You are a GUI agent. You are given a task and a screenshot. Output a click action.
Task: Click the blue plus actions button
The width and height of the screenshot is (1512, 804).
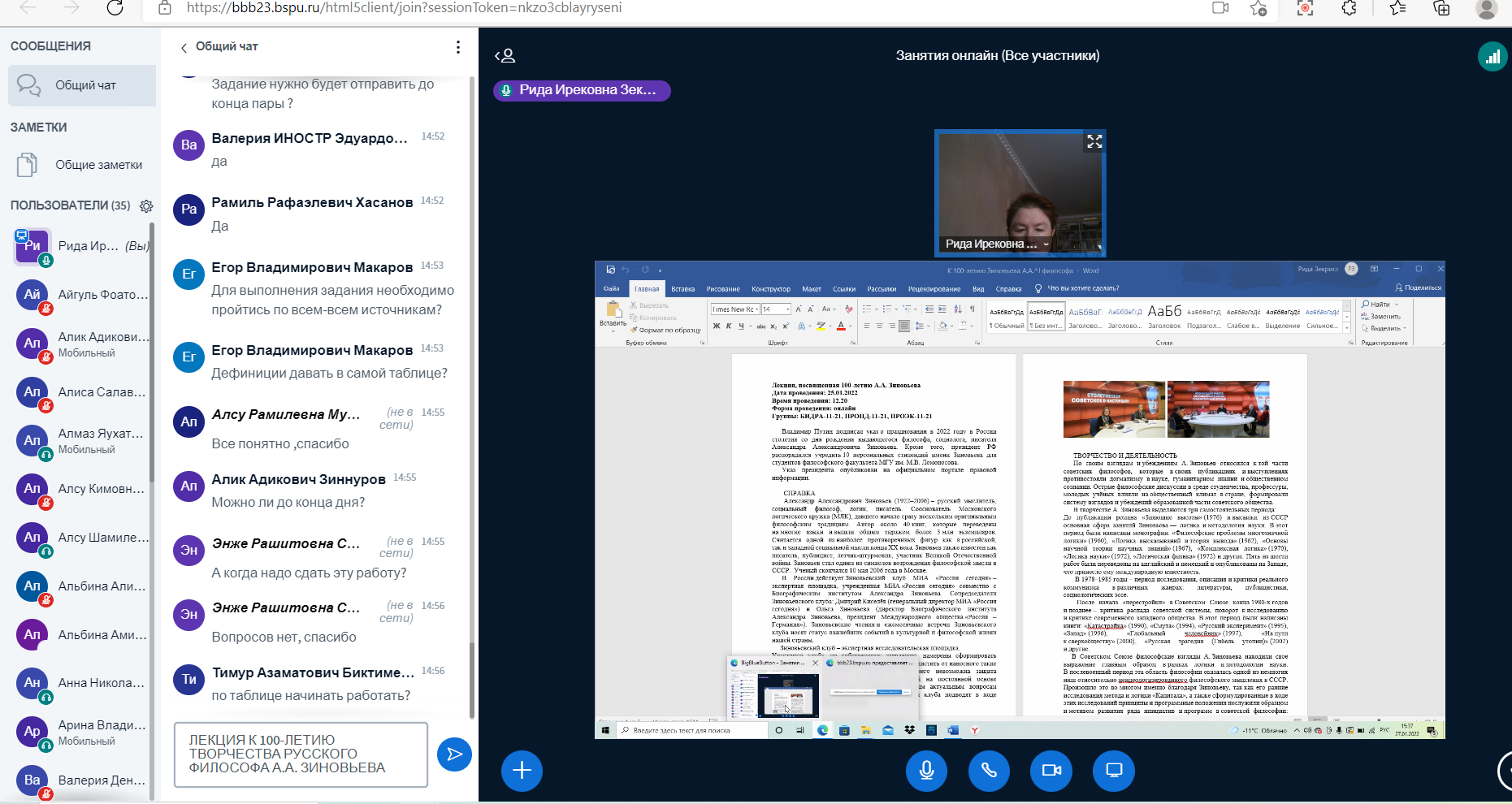[x=522, y=770]
